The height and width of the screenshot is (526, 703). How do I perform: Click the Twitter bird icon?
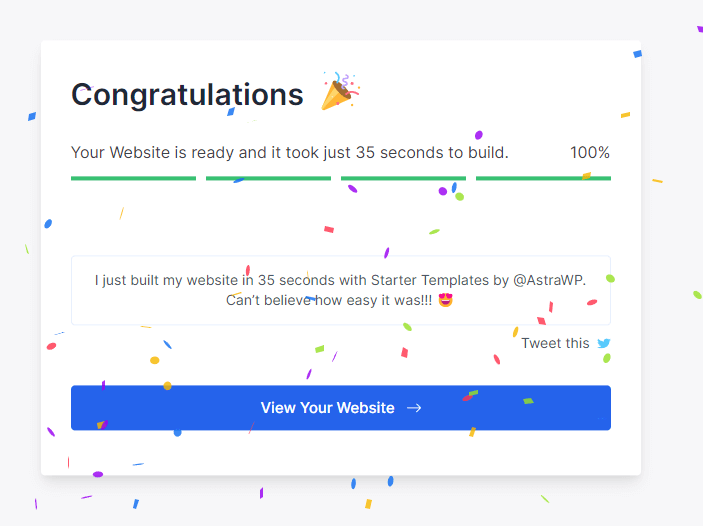pos(604,343)
